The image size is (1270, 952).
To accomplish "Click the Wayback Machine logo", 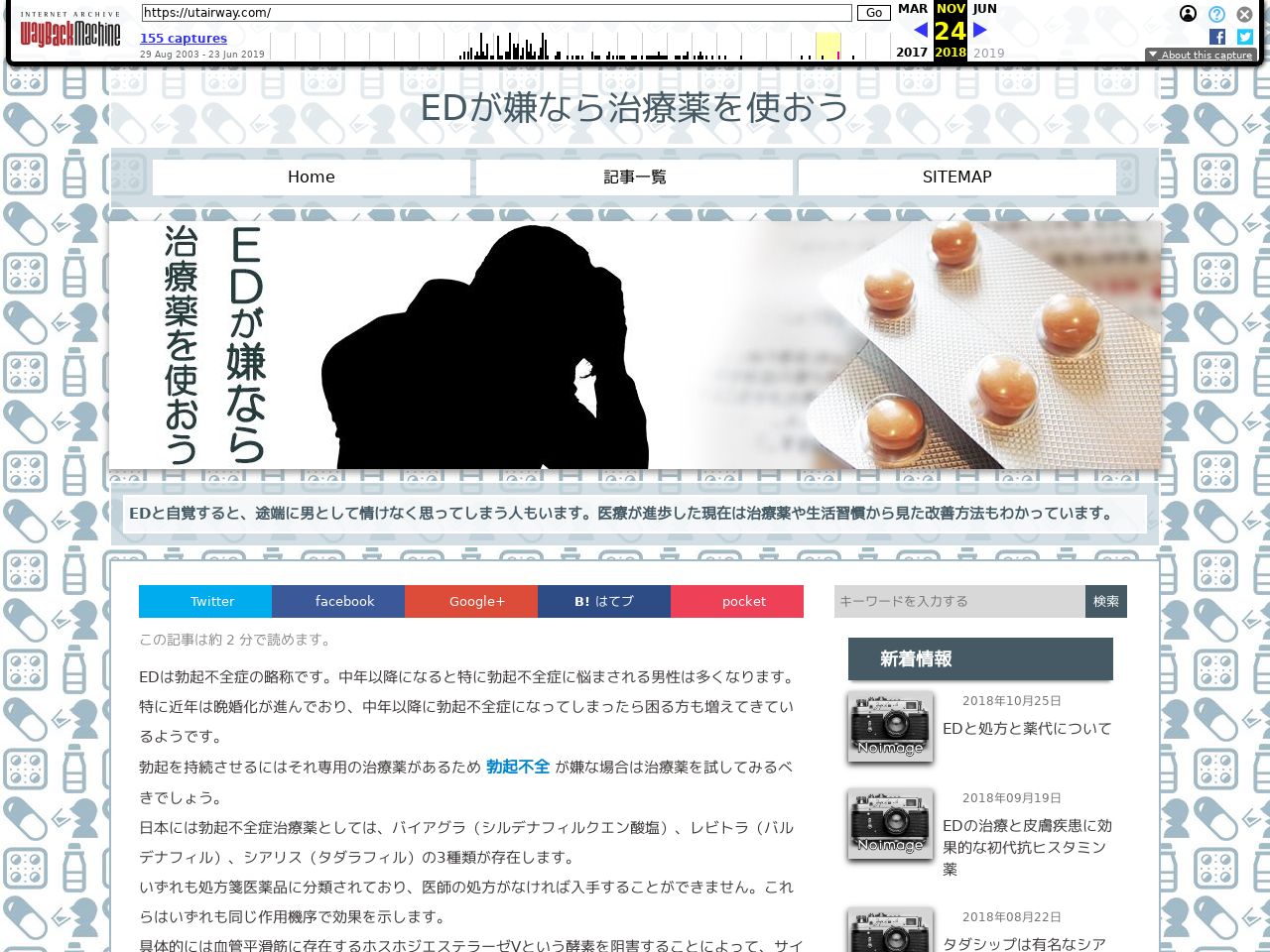I will (69, 31).
